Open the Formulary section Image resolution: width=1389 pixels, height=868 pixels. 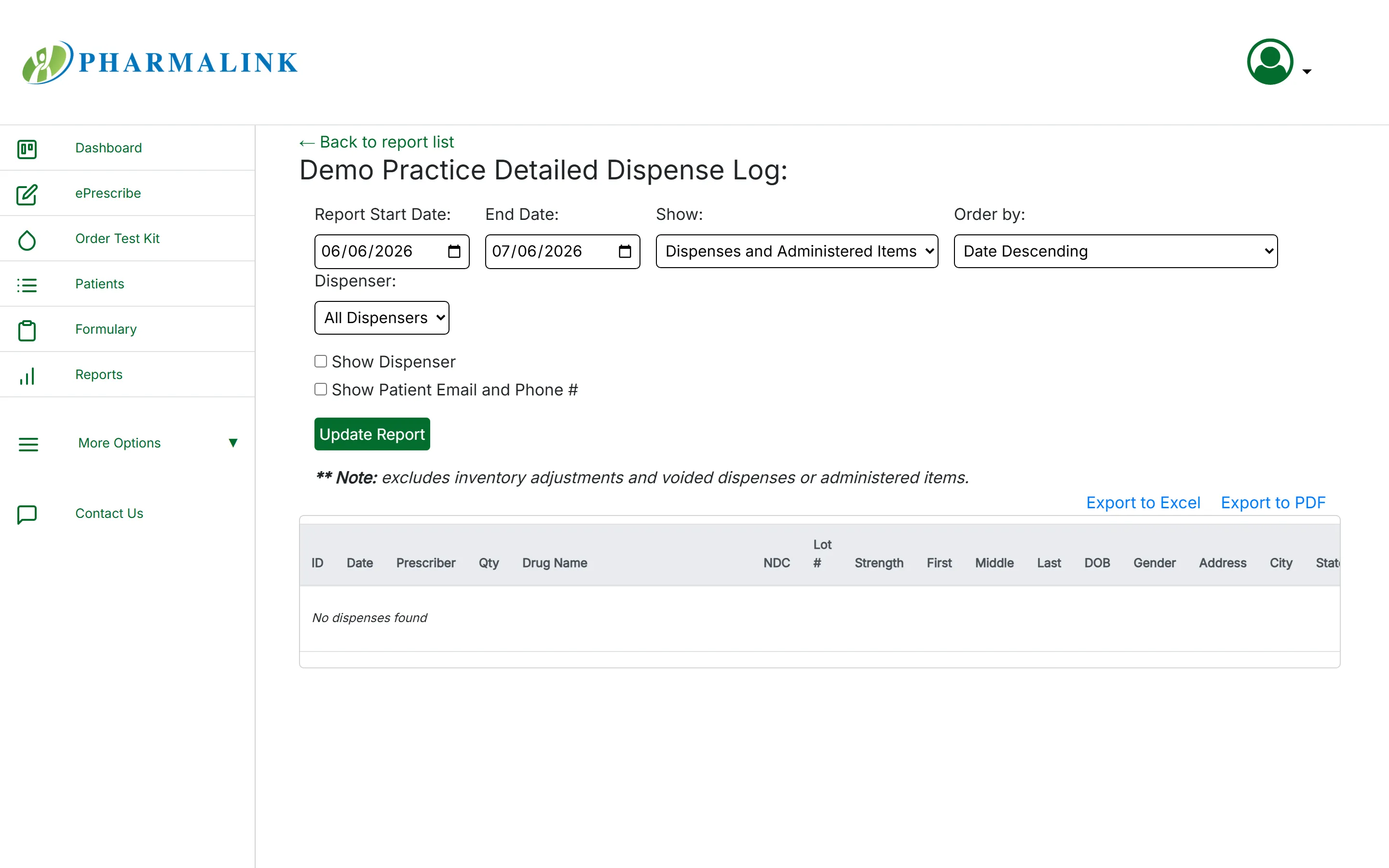(106, 329)
